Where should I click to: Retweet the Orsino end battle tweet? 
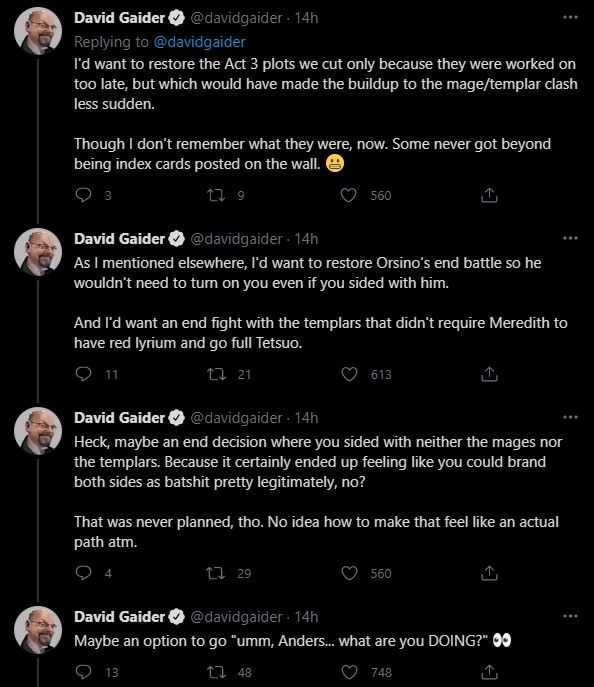pos(216,374)
